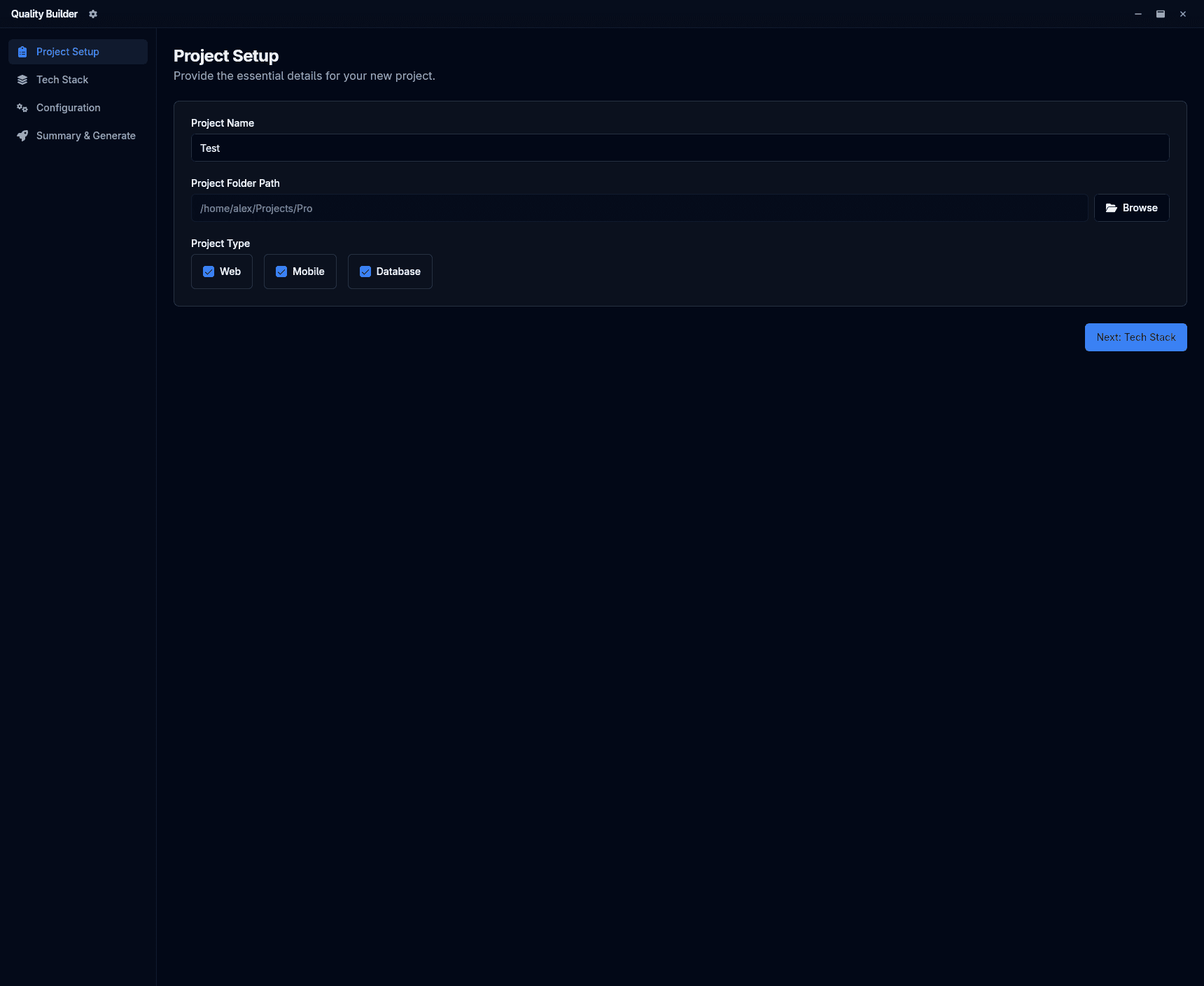Click the rocket icon beside Summary & Generate

point(22,136)
